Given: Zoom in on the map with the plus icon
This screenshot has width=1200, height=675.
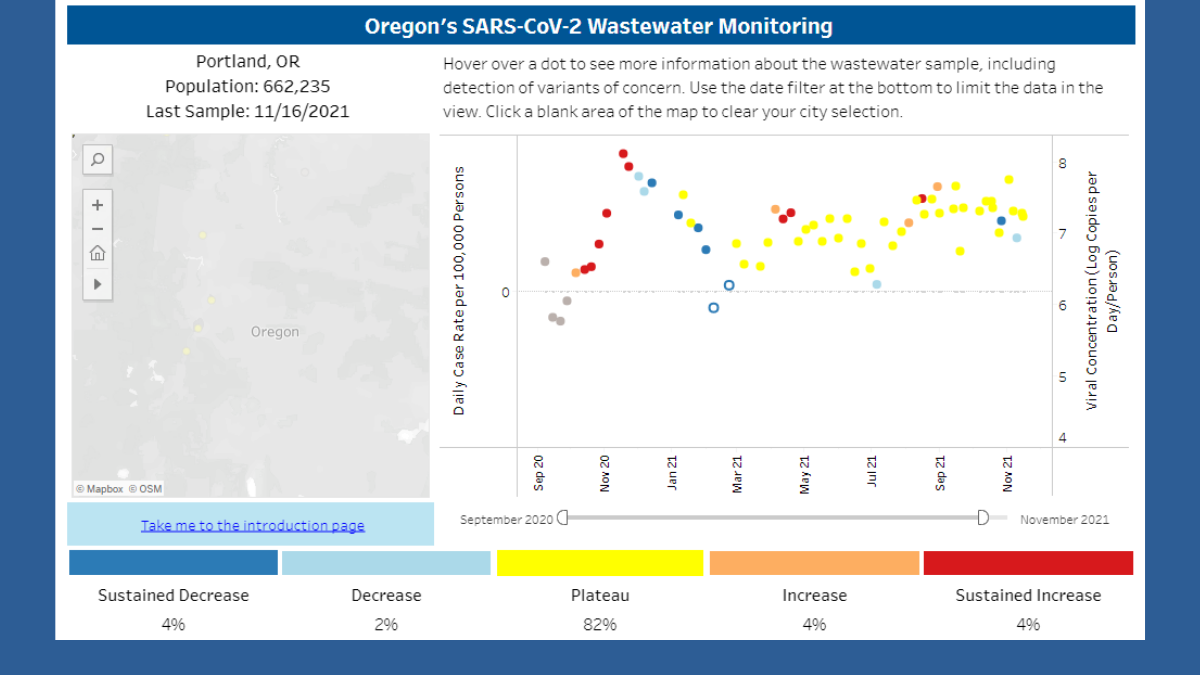Looking at the screenshot, I should click(97, 204).
